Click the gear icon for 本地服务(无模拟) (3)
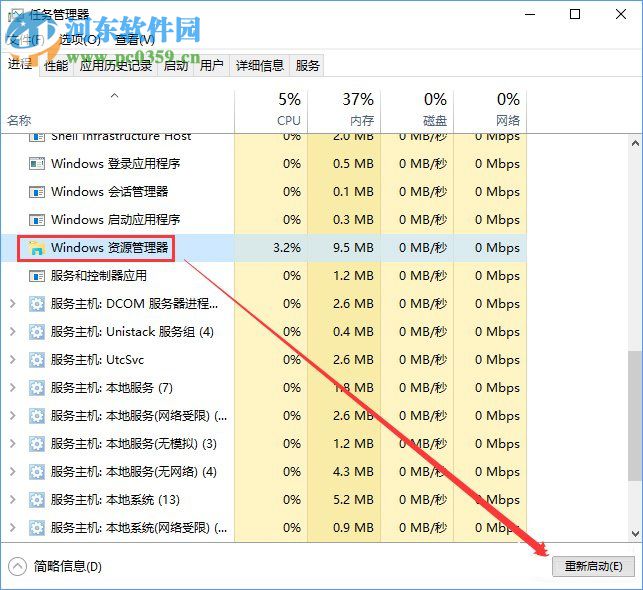The image size is (643, 590). 37,444
